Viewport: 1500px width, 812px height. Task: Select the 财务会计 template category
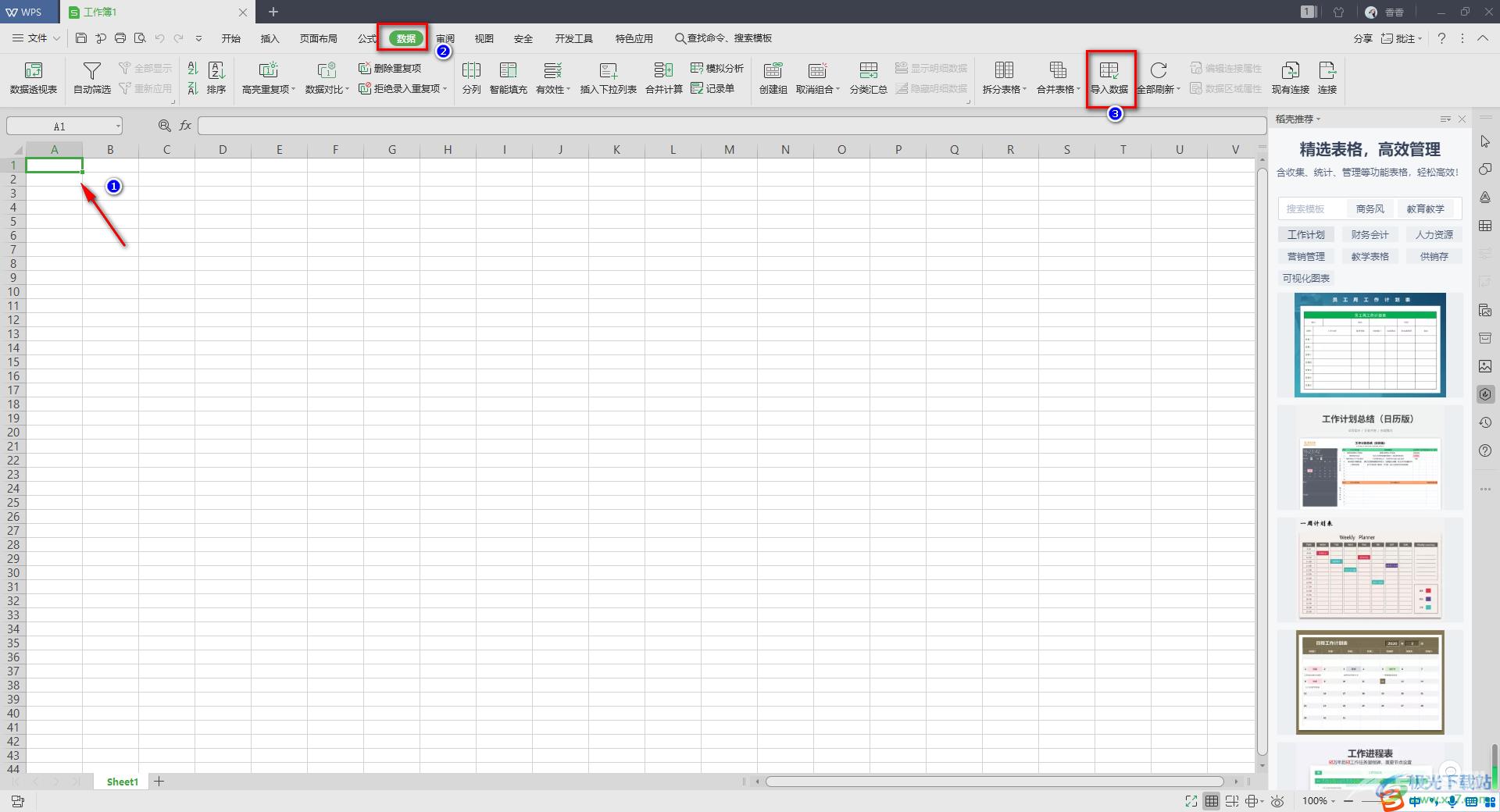click(x=1370, y=234)
